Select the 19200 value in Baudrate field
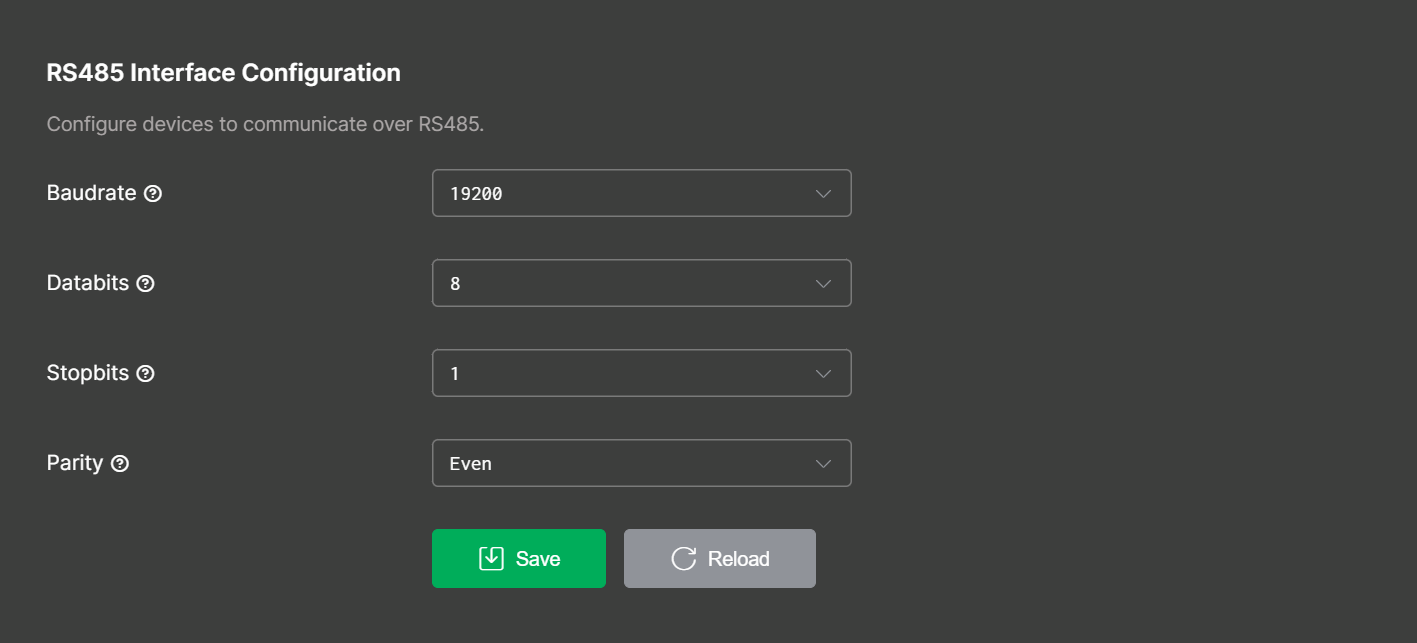The width and height of the screenshot is (1417, 643). click(476, 194)
